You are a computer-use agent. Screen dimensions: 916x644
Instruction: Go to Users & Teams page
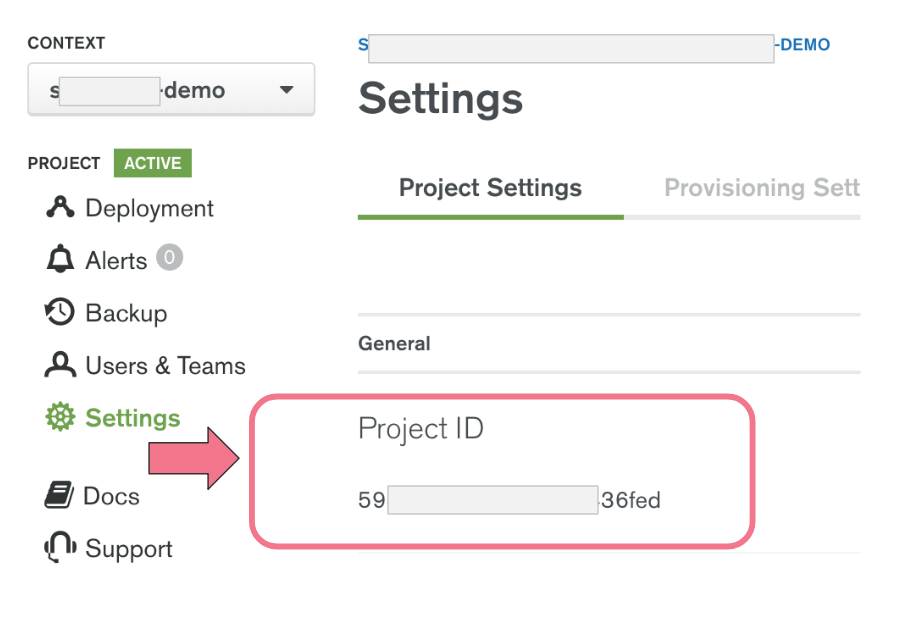point(165,366)
